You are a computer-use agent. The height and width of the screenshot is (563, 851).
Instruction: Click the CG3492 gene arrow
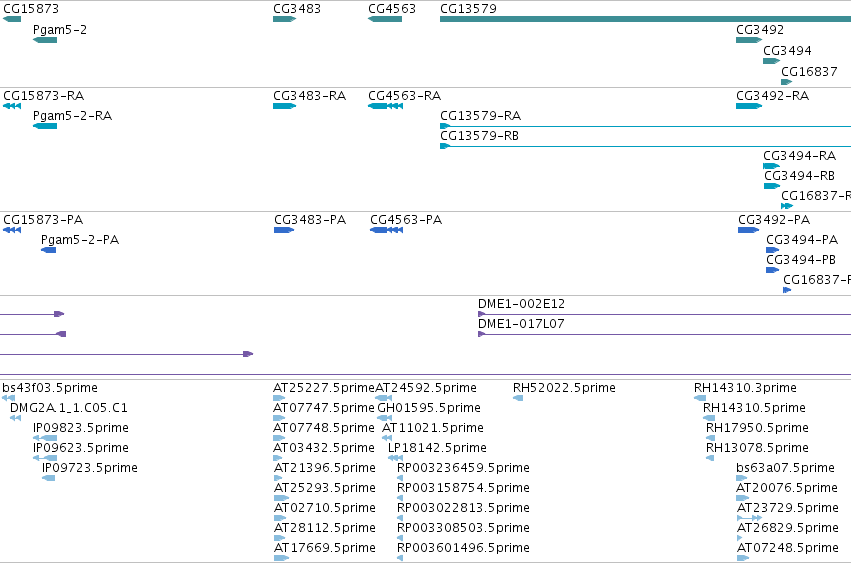[x=749, y=40]
